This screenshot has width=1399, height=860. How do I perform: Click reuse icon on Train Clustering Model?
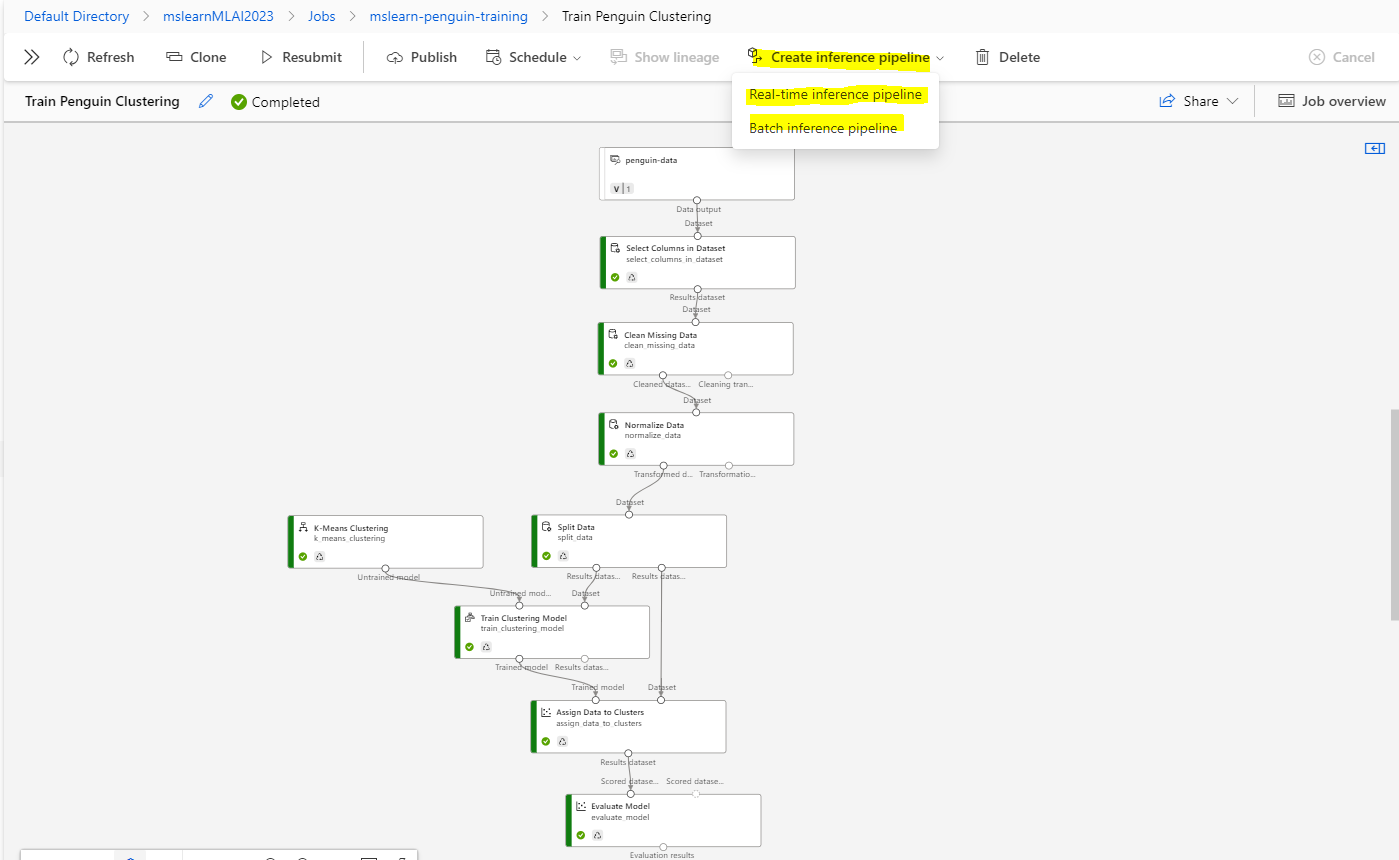point(486,647)
